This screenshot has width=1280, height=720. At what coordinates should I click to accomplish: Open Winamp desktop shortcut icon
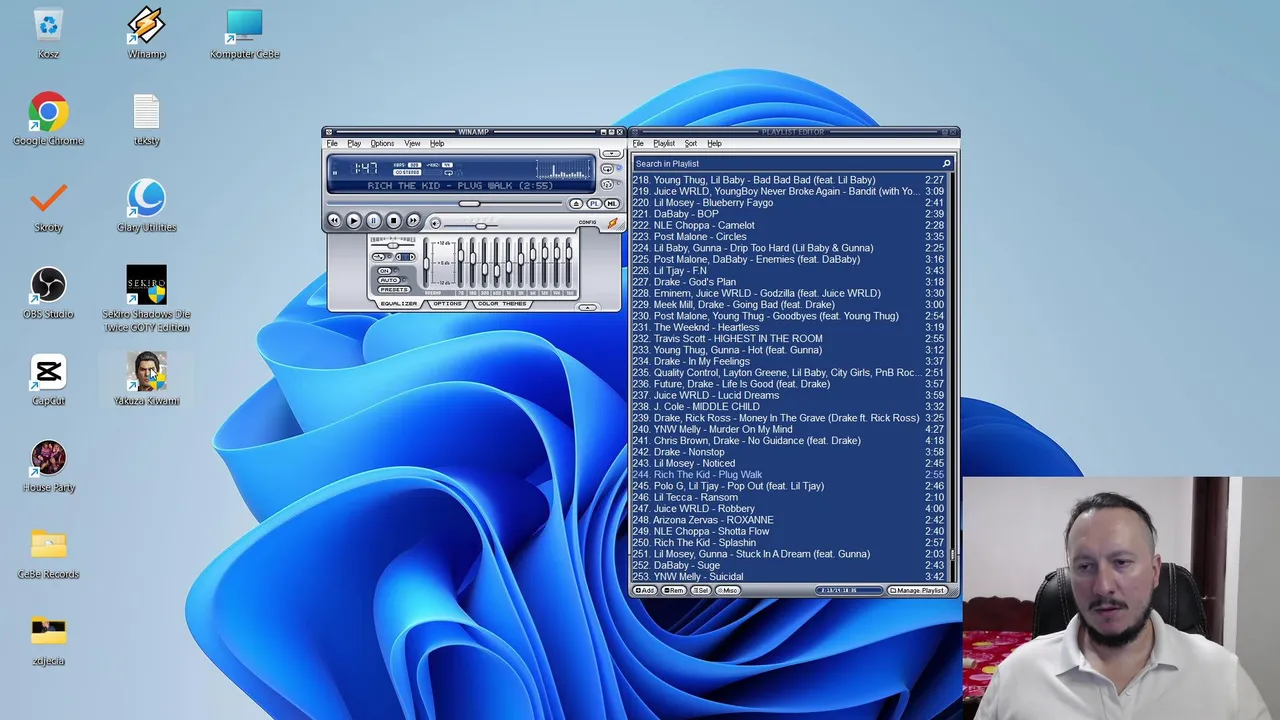[146, 33]
